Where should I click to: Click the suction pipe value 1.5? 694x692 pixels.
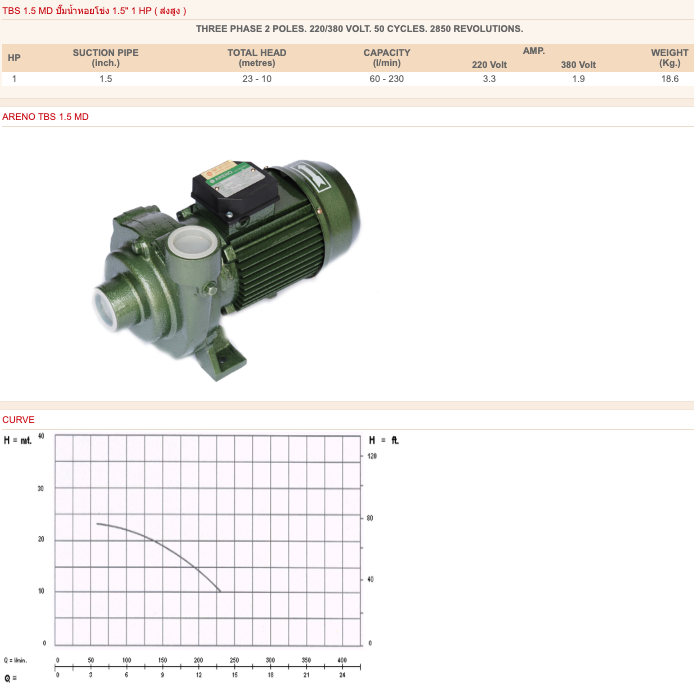coord(106,79)
